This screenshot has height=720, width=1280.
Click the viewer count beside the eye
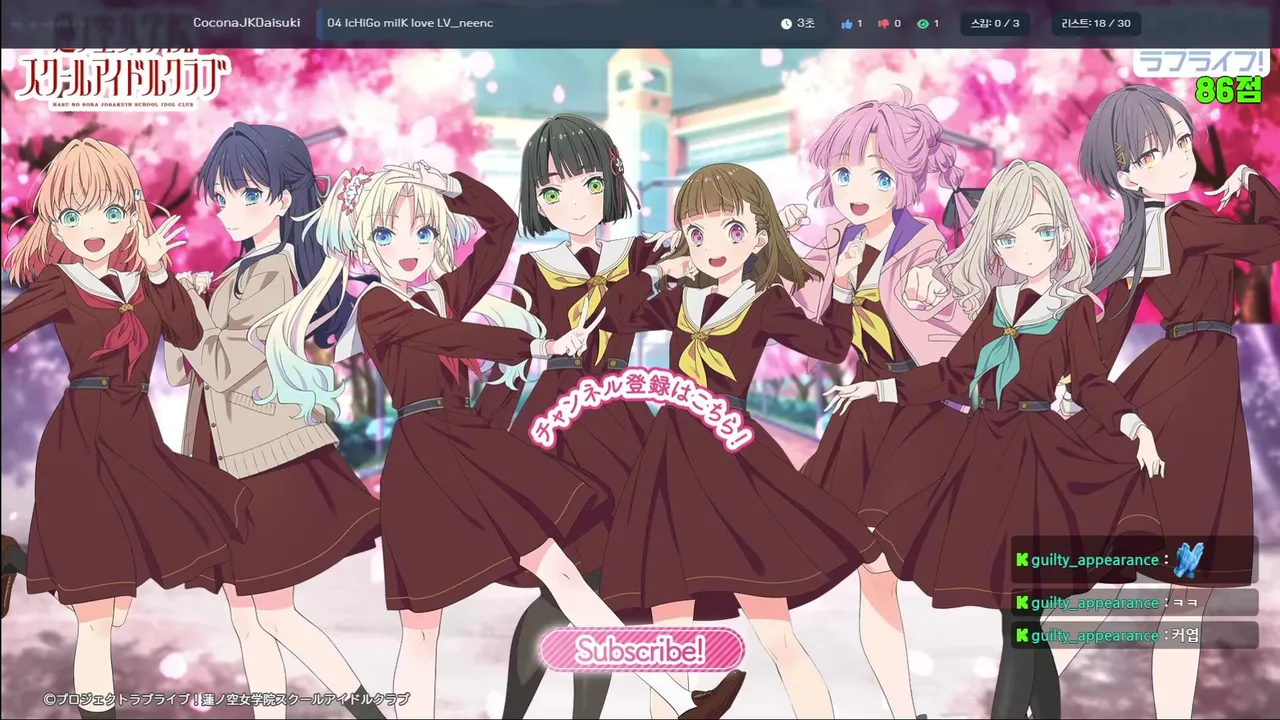(x=936, y=23)
